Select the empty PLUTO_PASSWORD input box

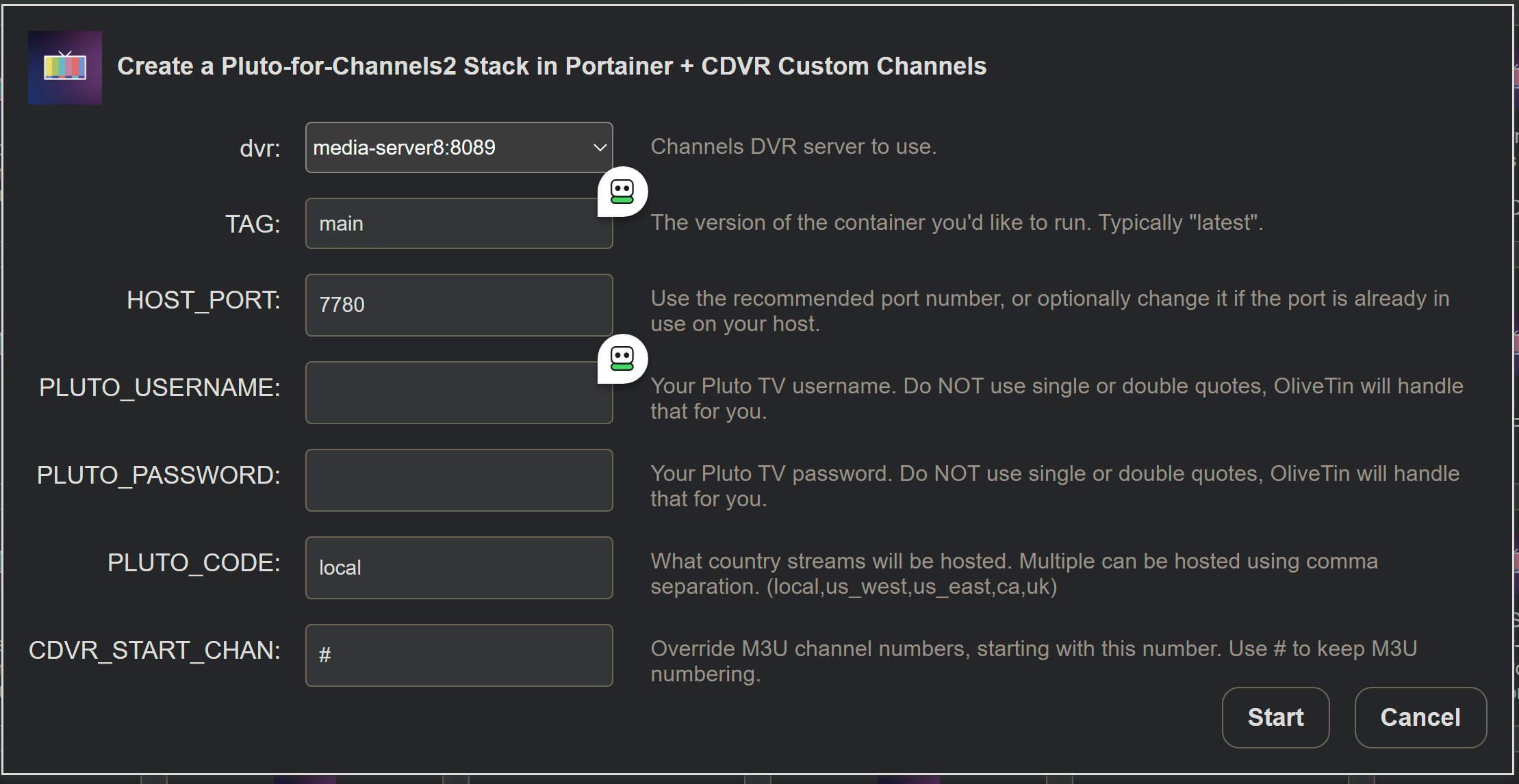tap(459, 480)
